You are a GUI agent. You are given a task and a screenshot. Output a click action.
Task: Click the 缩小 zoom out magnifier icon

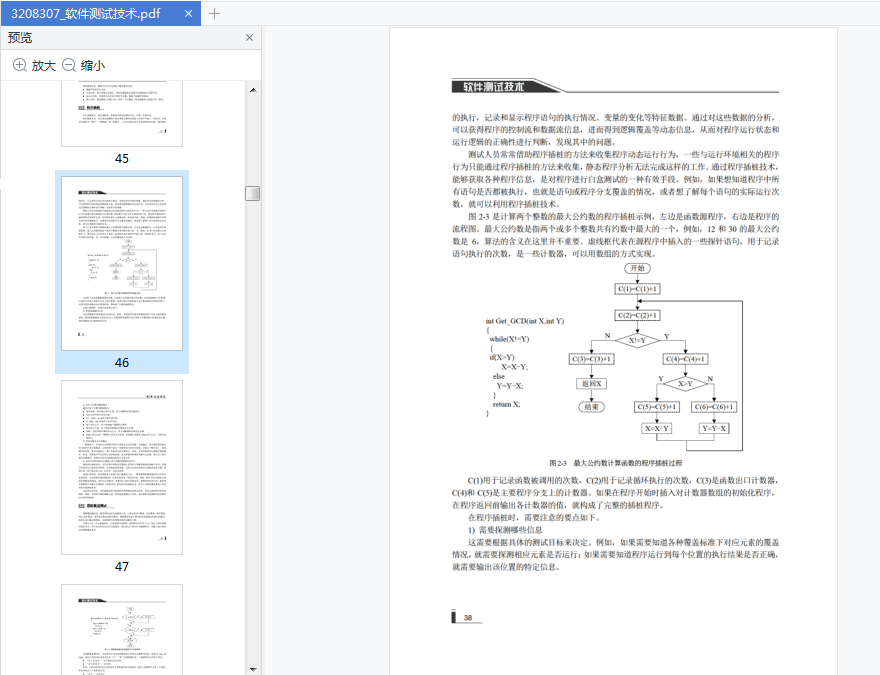click(68, 65)
